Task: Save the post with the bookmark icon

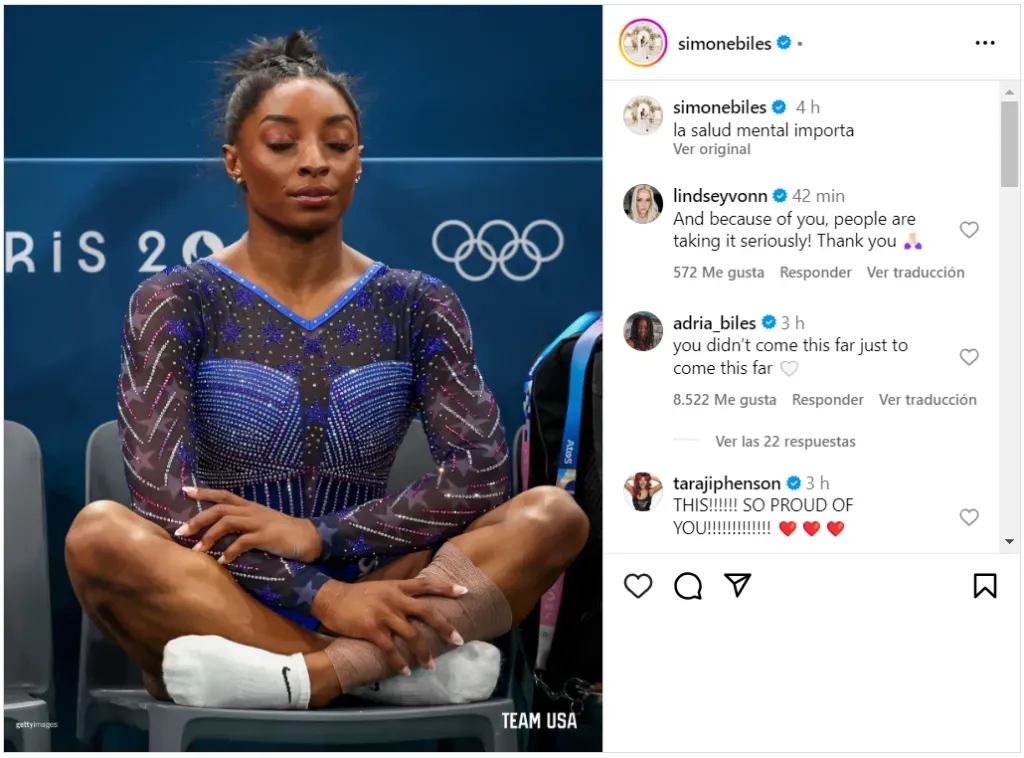Action: [985, 586]
